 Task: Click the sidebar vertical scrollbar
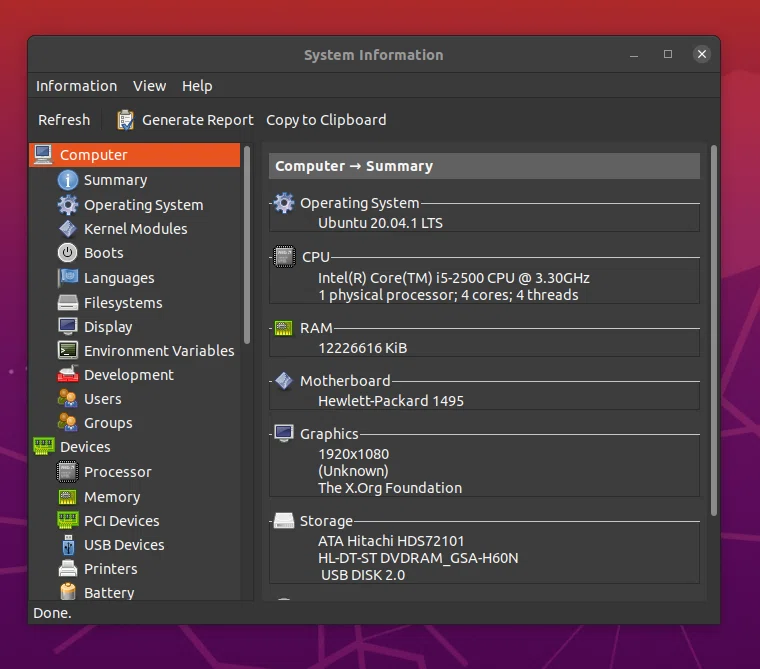tap(247, 245)
